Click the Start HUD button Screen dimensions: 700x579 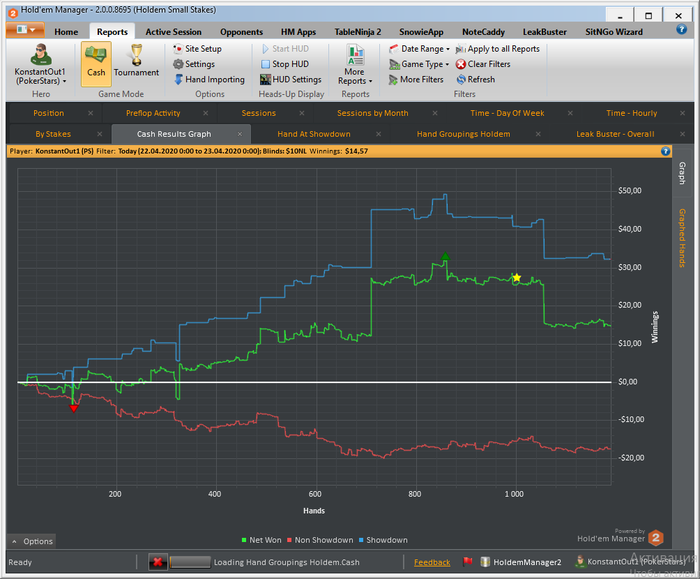(x=285, y=49)
